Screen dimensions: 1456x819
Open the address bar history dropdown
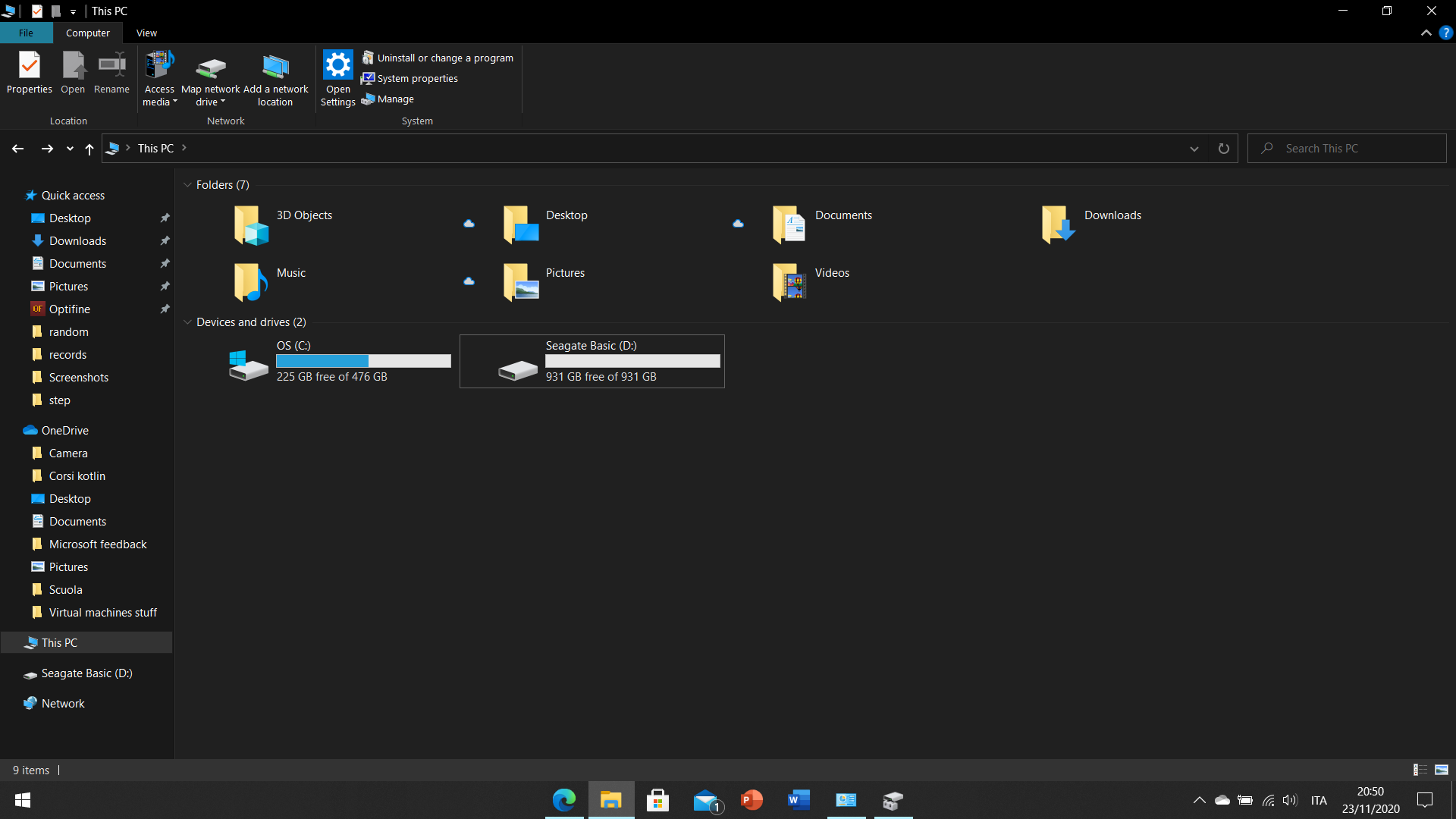point(1194,149)
